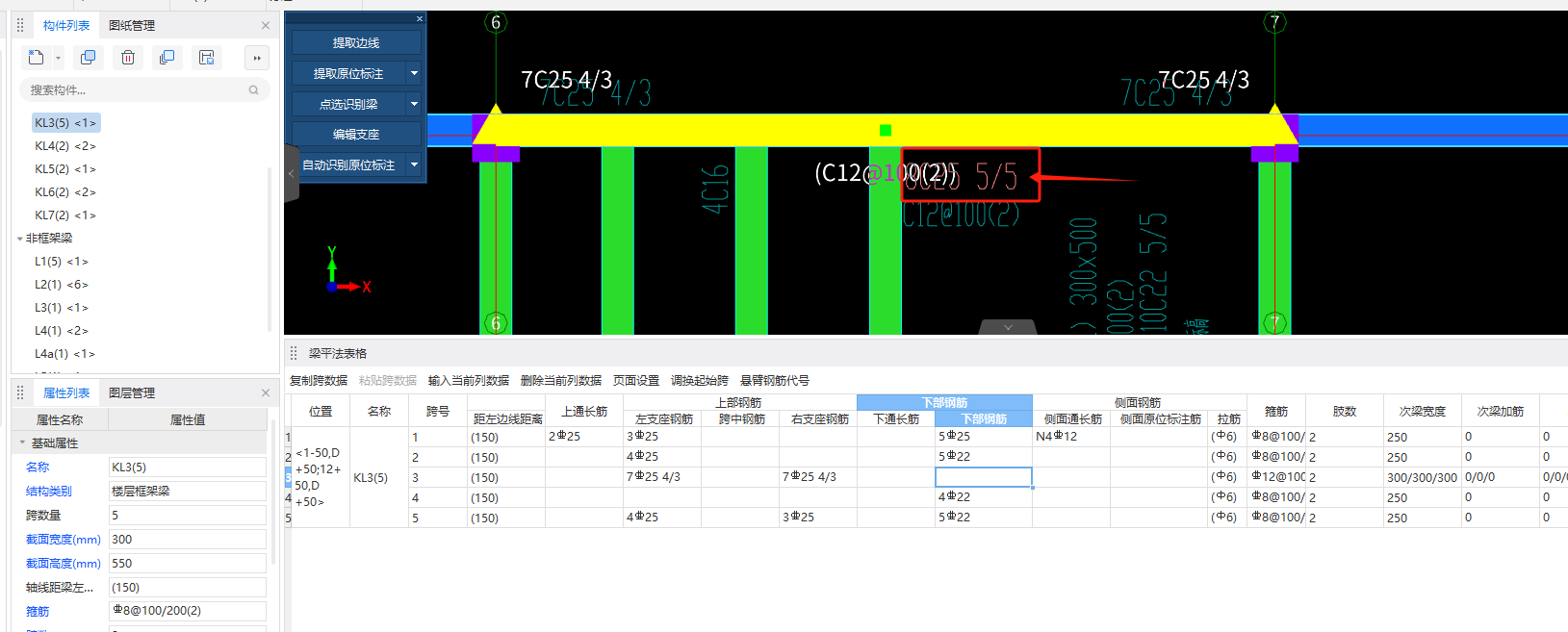Open the 点选识别梁 dropdown arrow
Viewport: 1568px width, 632px height.
click(x=414, y=104)
